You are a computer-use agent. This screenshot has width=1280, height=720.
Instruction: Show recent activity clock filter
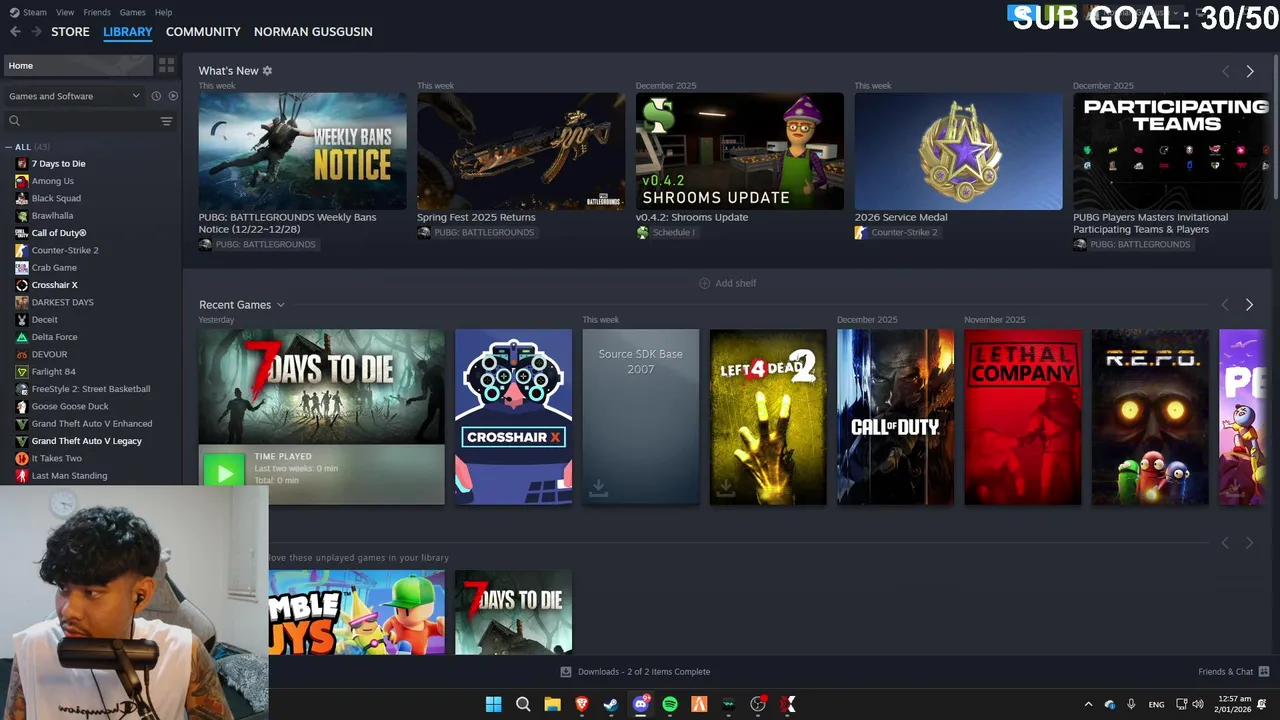pos(156,96)
